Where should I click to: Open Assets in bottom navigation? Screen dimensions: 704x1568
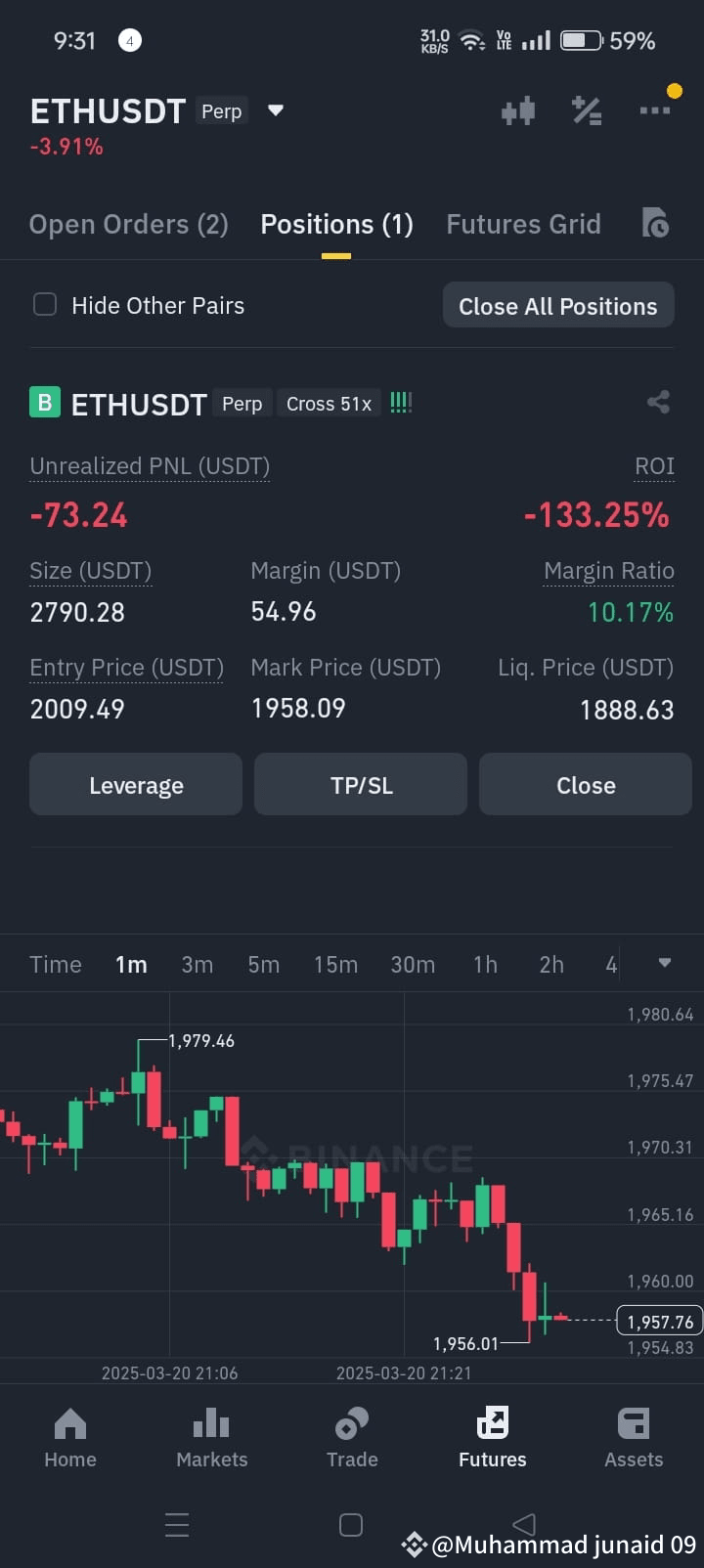(x=634, y=1437)
